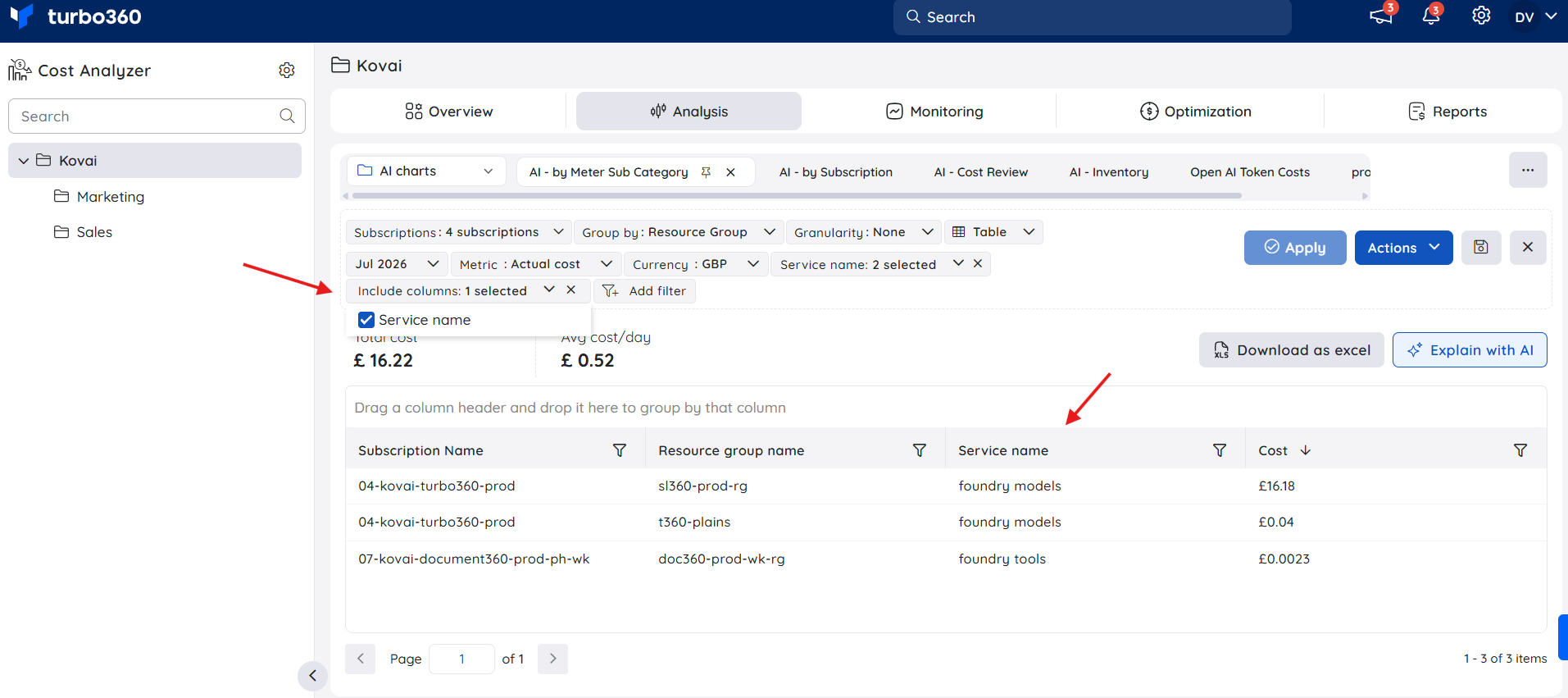Click the sidebar search magnifier icon
This screenshot has width=1568, height=698.
(287, 116)
